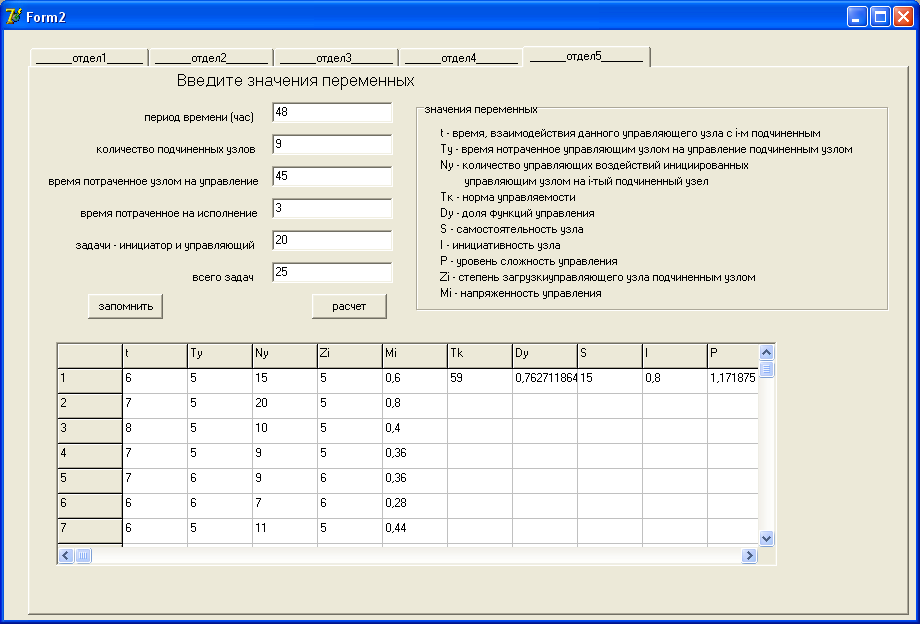Switch to the отдел1 tab
The height and width of the screenshot is (624, 920).
coord(89,58)
